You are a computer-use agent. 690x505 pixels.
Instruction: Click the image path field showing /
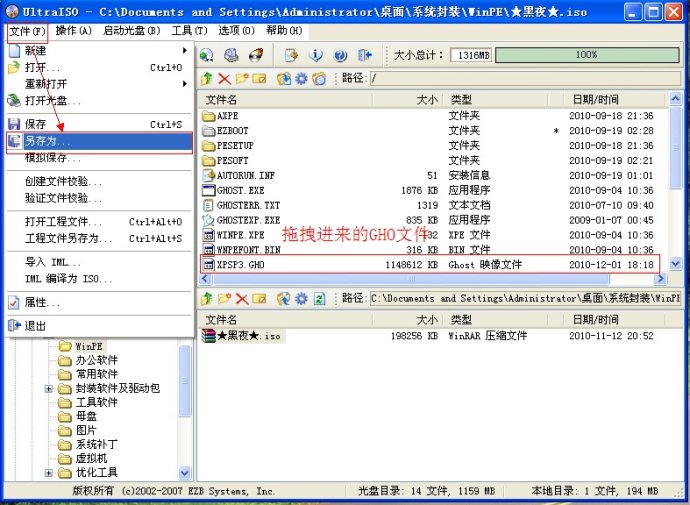525,79
